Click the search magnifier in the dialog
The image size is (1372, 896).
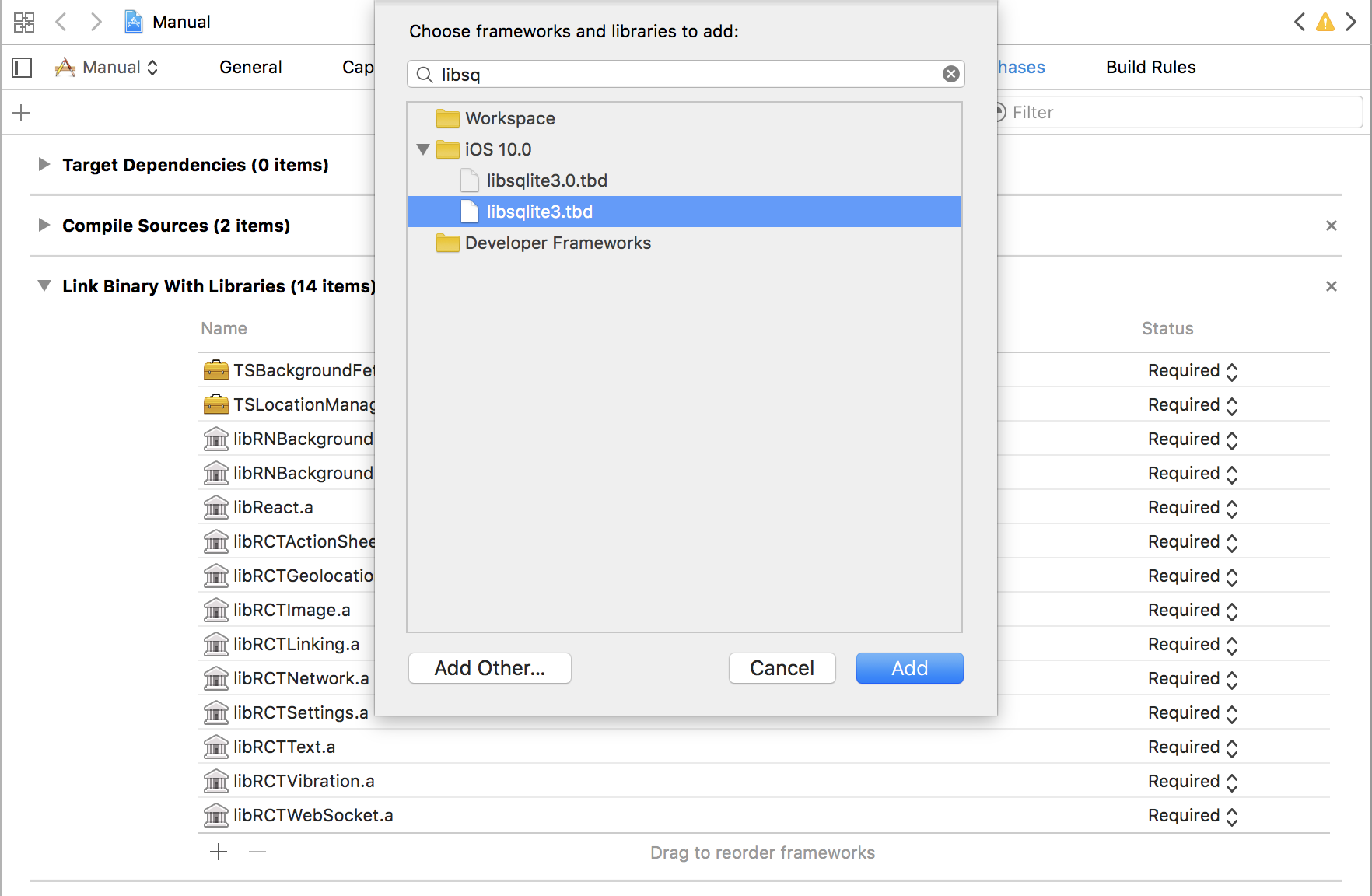tap(425, 75)
